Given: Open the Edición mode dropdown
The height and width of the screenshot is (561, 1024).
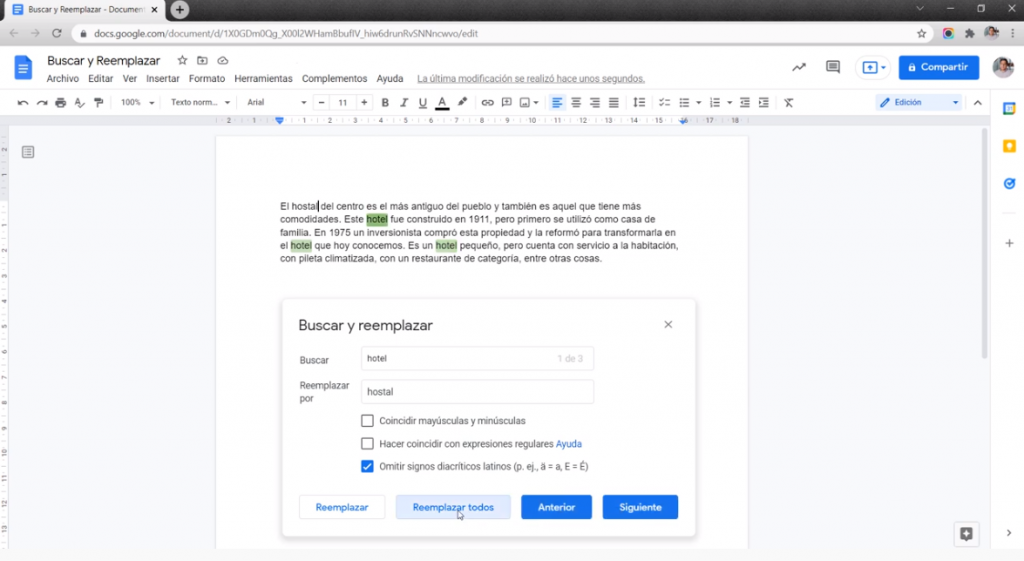Looking at the screenshot, I should click(x=918, y=103).
